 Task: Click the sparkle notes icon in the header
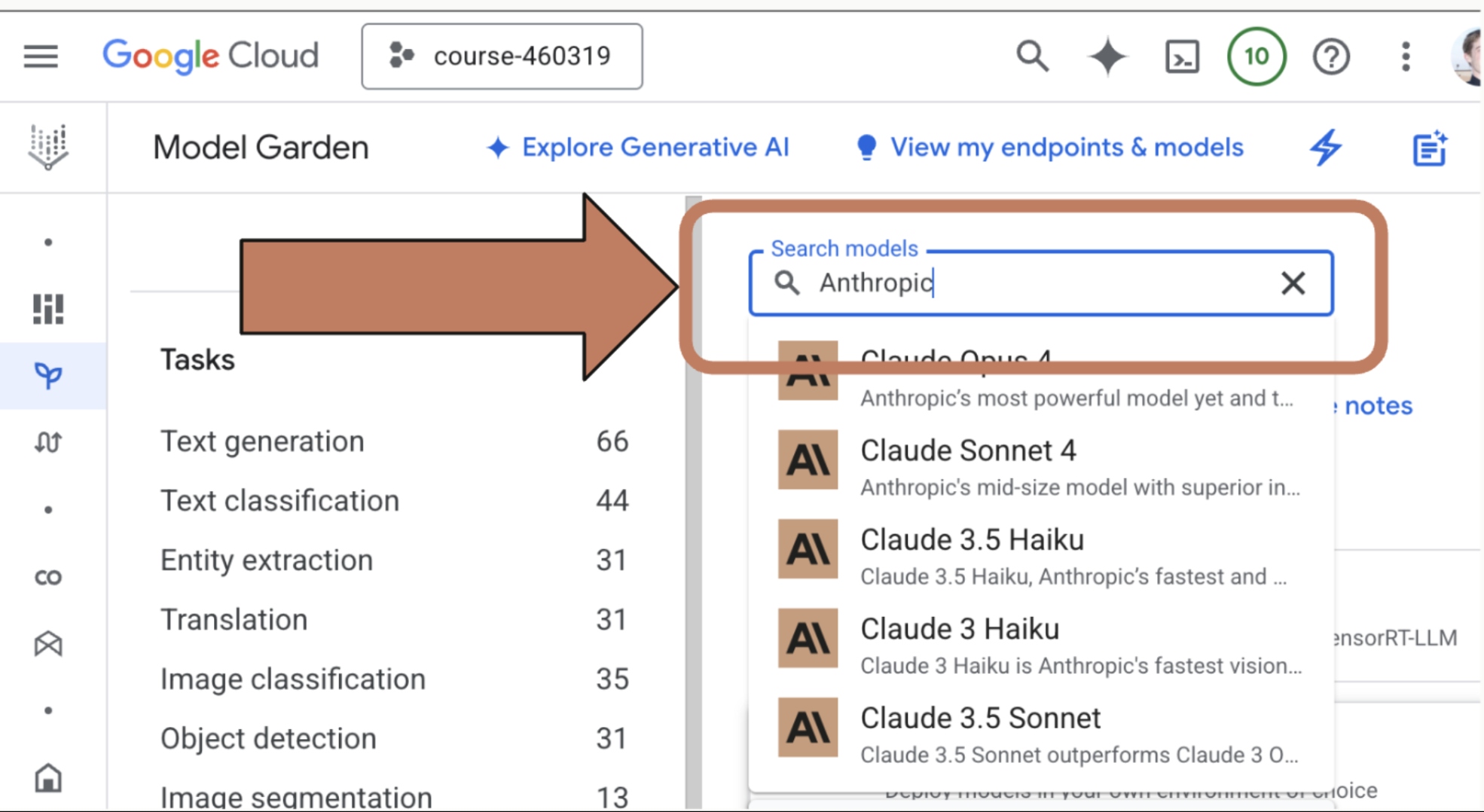[1429, 148]
